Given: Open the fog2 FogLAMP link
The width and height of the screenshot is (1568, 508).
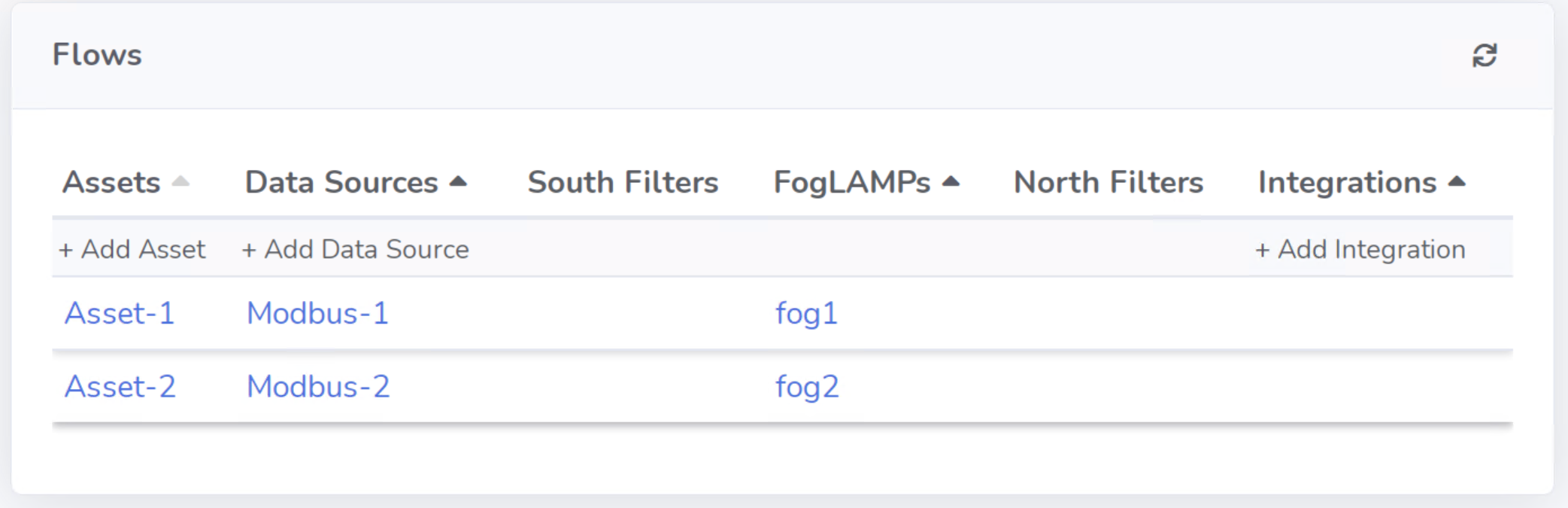Looking at the screenshot, I should point(807,387).
